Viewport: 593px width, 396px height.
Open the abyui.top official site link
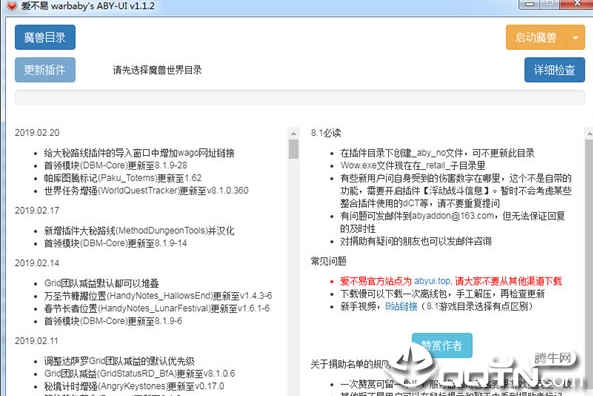(432, 281)
